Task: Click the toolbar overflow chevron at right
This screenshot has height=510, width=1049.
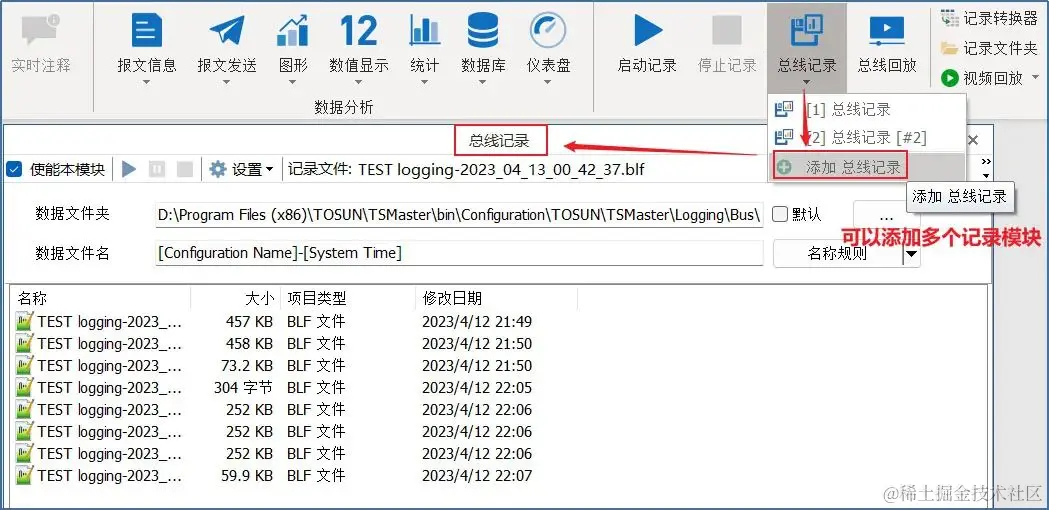Action: pyautogui.click(x=985, y=163)
